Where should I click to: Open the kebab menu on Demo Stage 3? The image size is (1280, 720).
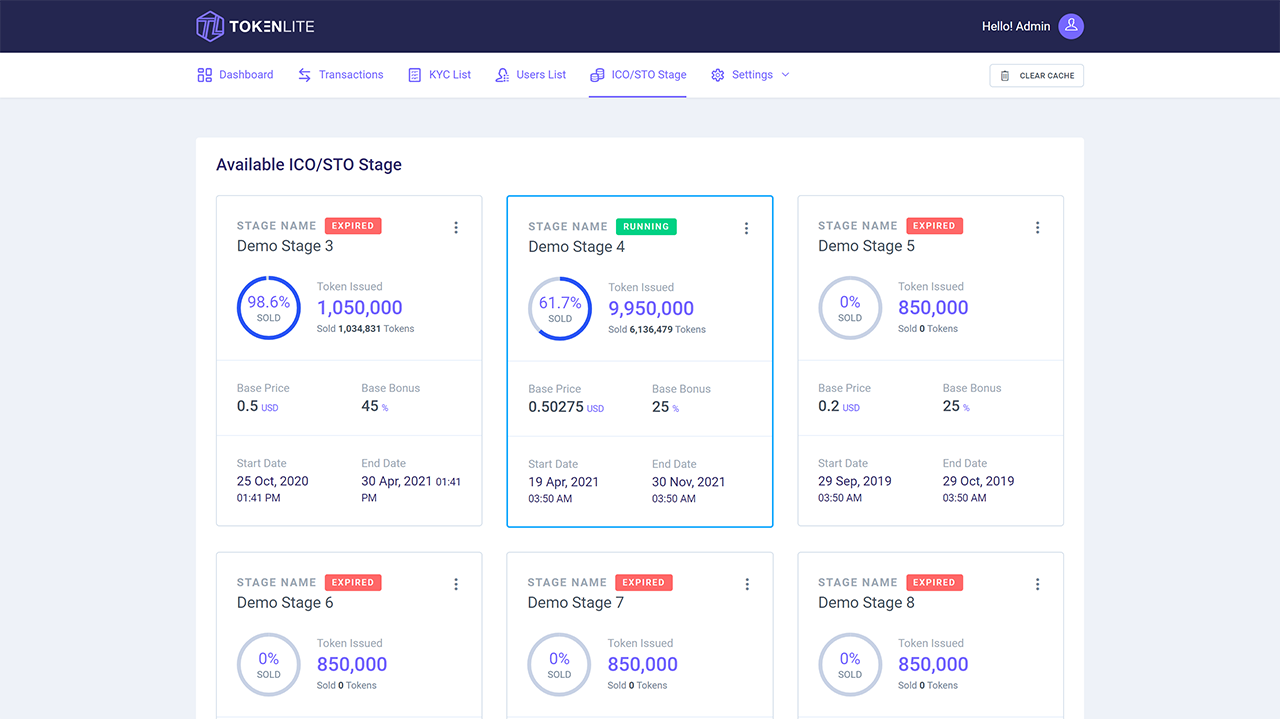point(456,227)
